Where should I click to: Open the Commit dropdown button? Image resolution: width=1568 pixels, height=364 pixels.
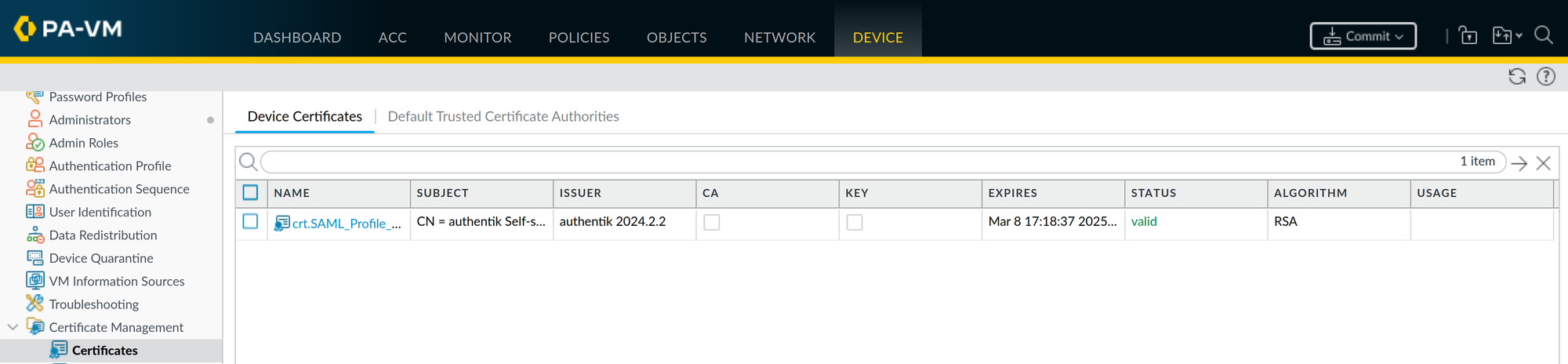click(x=1363, y=36)
